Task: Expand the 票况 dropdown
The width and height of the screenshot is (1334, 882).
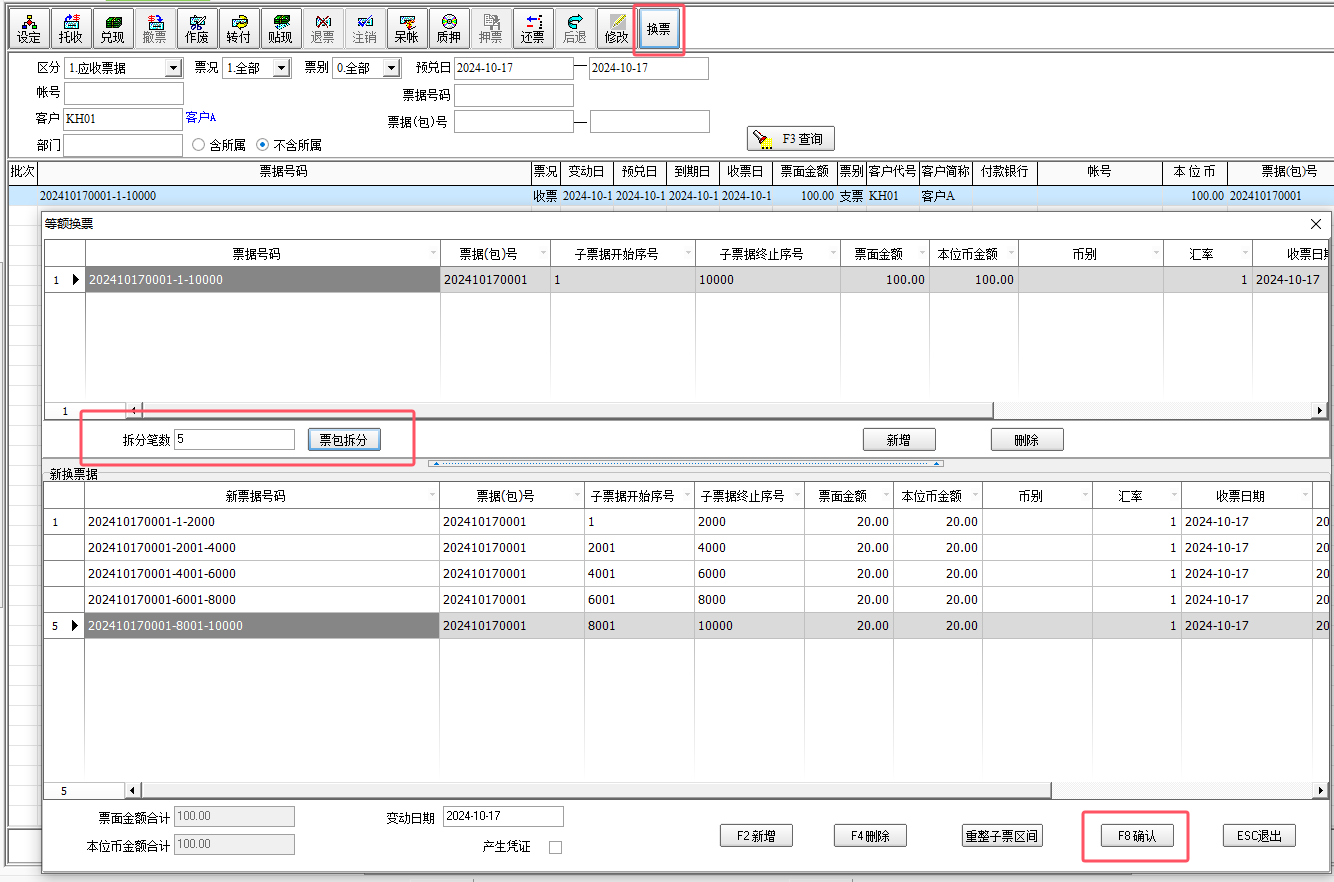Action: (x=281, y=68)
